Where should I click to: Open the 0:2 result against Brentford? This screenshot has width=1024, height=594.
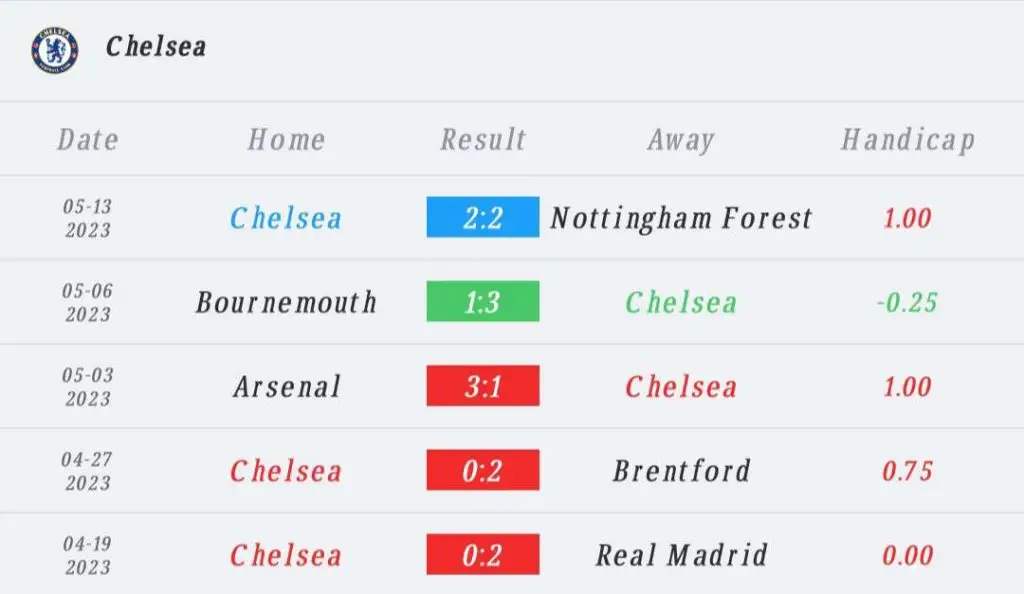coord(483,470)
